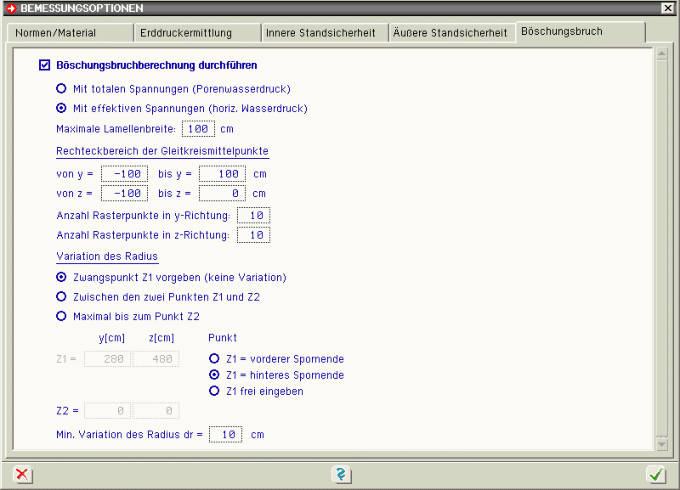This screenshot has height=490, width=680.
Task: Select Z1 frei eingeben option
Action: [x=214, y=391]
